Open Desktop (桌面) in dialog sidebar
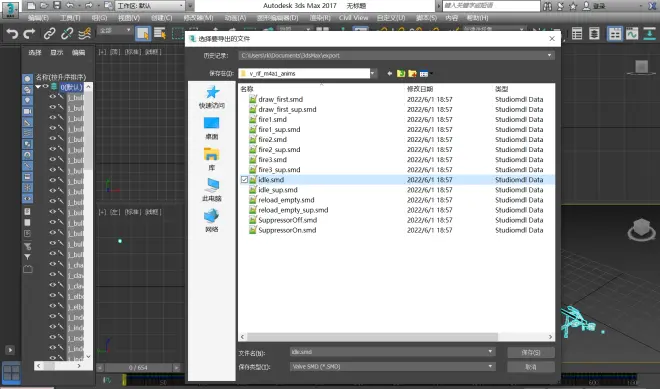 [212, 128]
